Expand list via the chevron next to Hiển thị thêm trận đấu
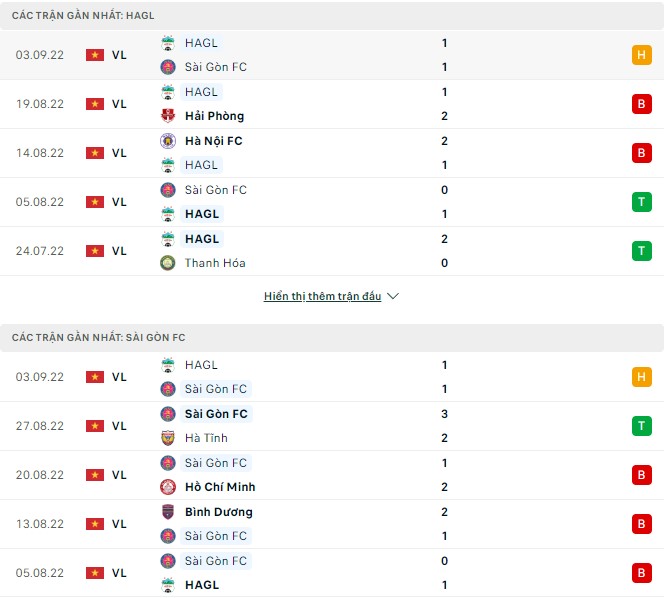Image resolution: width=670 pixels, height=598 pixels. click(393, 297)
